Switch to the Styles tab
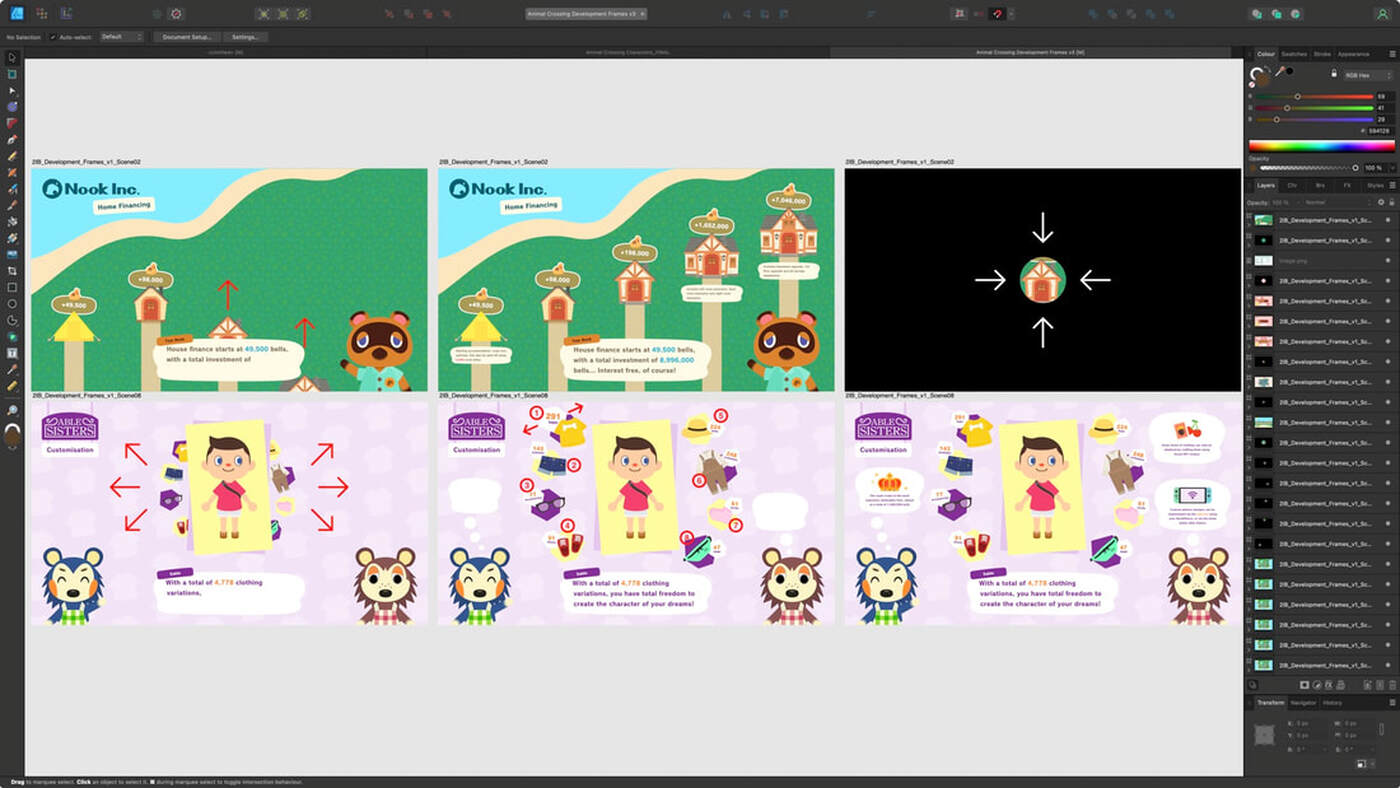 coord(1375,186)
